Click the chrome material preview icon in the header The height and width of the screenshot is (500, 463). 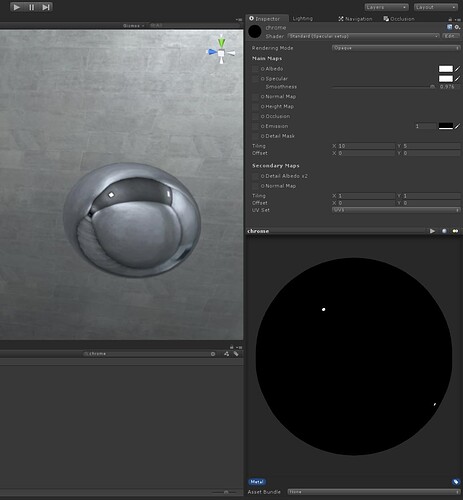(x=255, y=31)
